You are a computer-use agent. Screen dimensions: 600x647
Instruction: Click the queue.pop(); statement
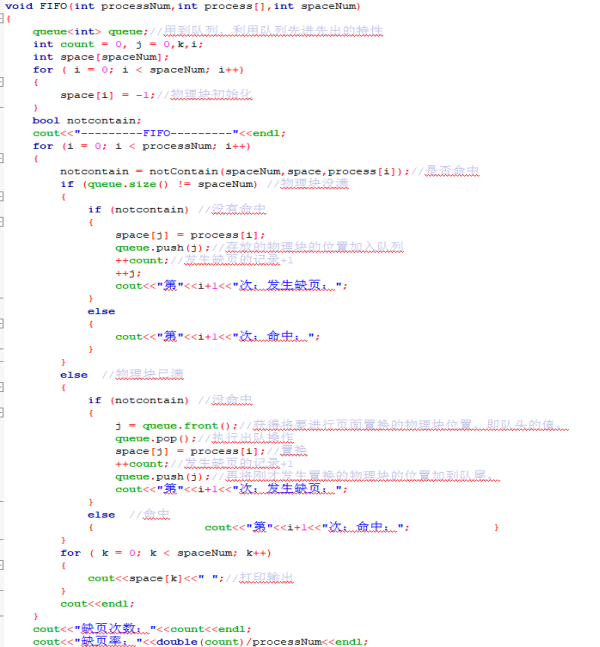(x=156, y=439)
